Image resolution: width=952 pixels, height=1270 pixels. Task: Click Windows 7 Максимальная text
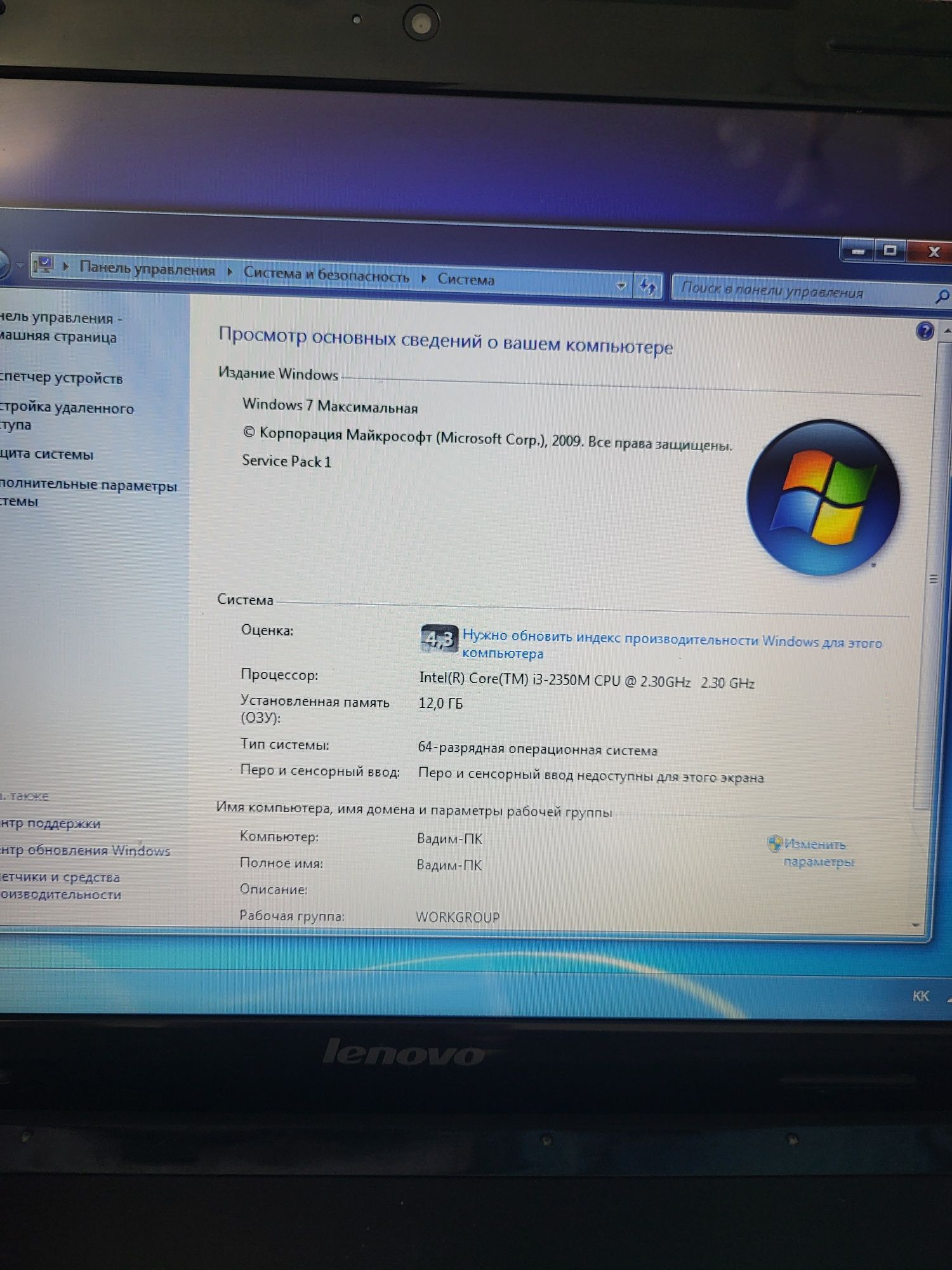tap(330, 406)
